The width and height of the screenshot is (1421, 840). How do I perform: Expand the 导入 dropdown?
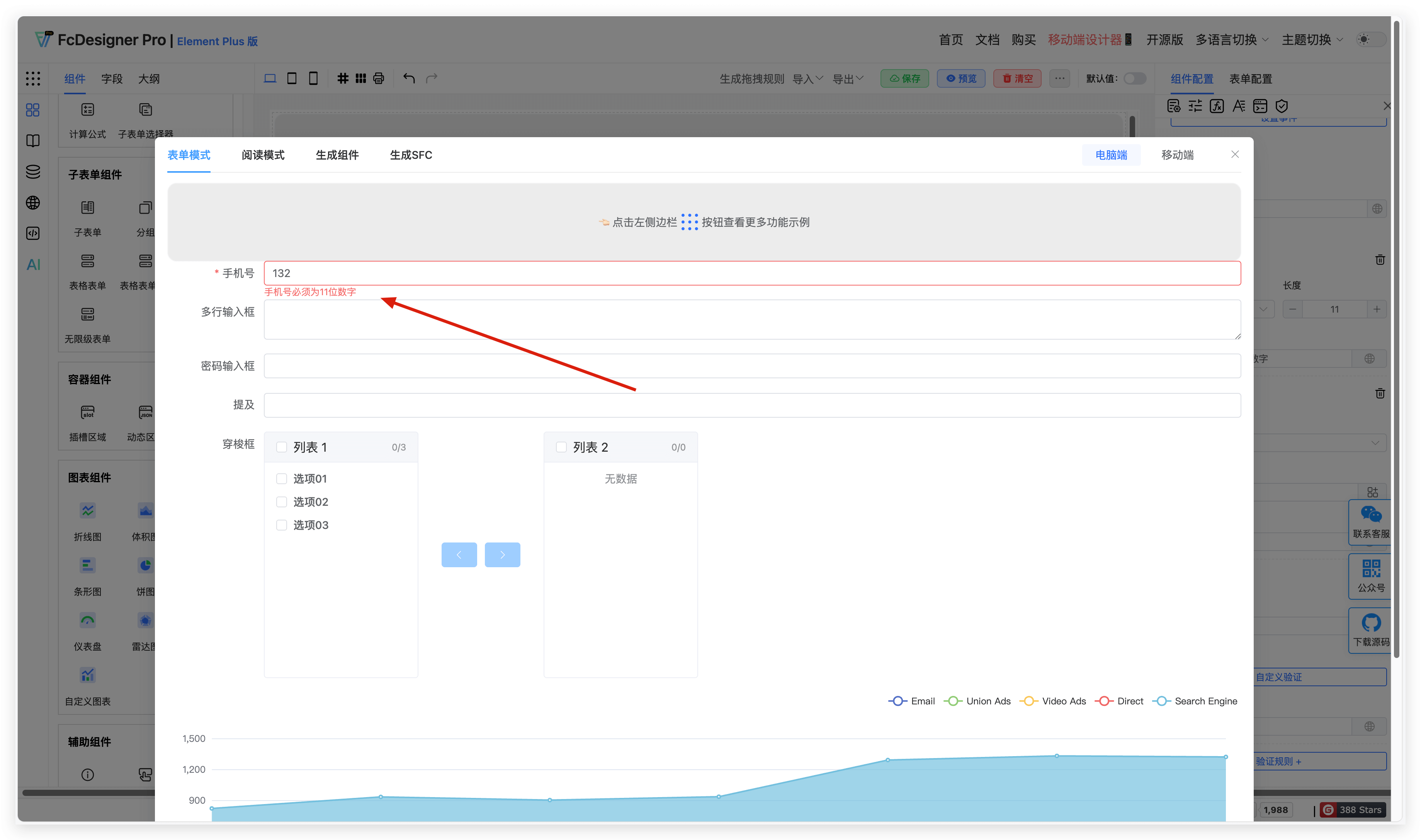[x=807, y=79]
